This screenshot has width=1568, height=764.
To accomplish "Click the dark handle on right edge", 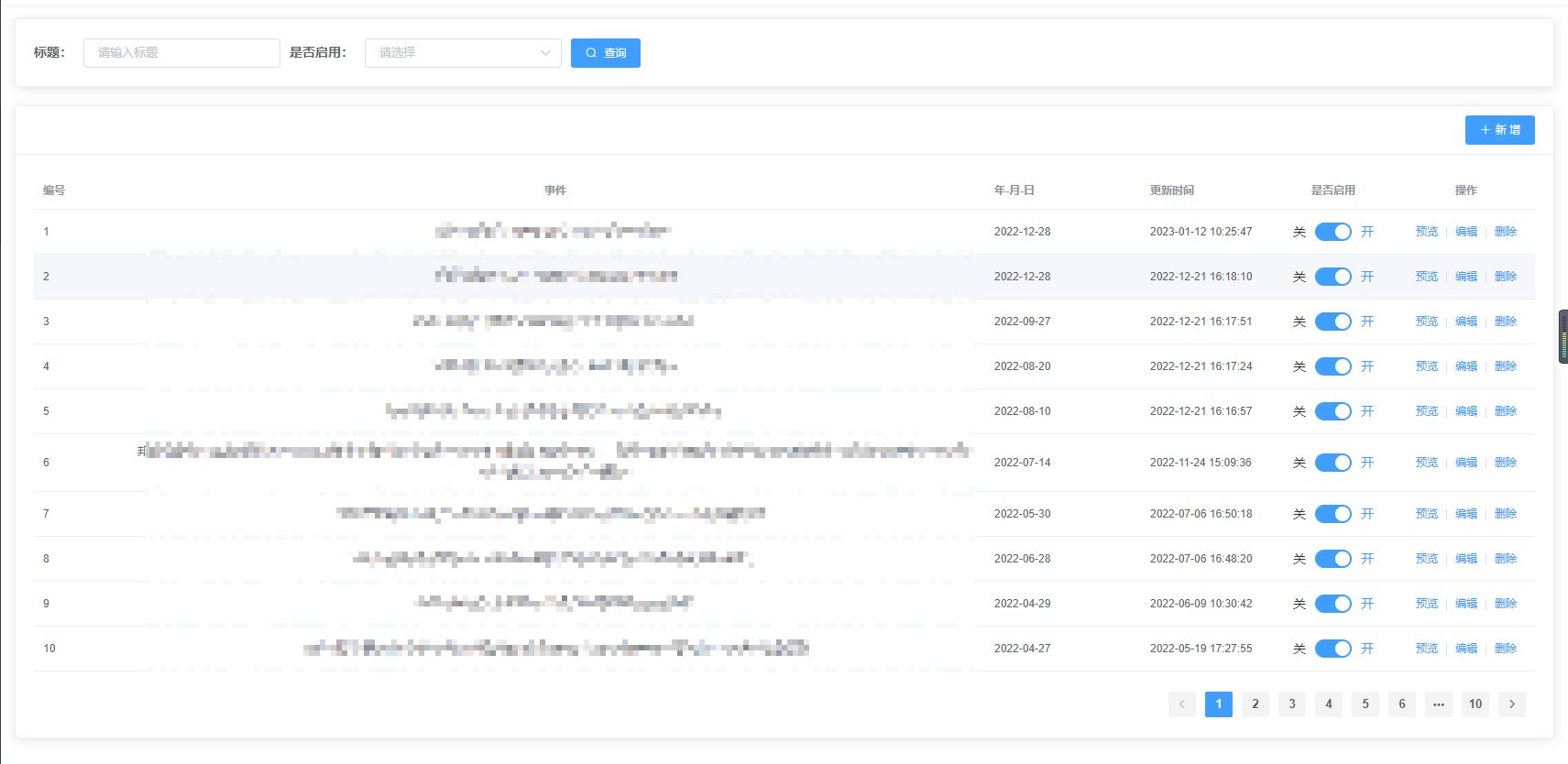I will [x=1563, y=337].
